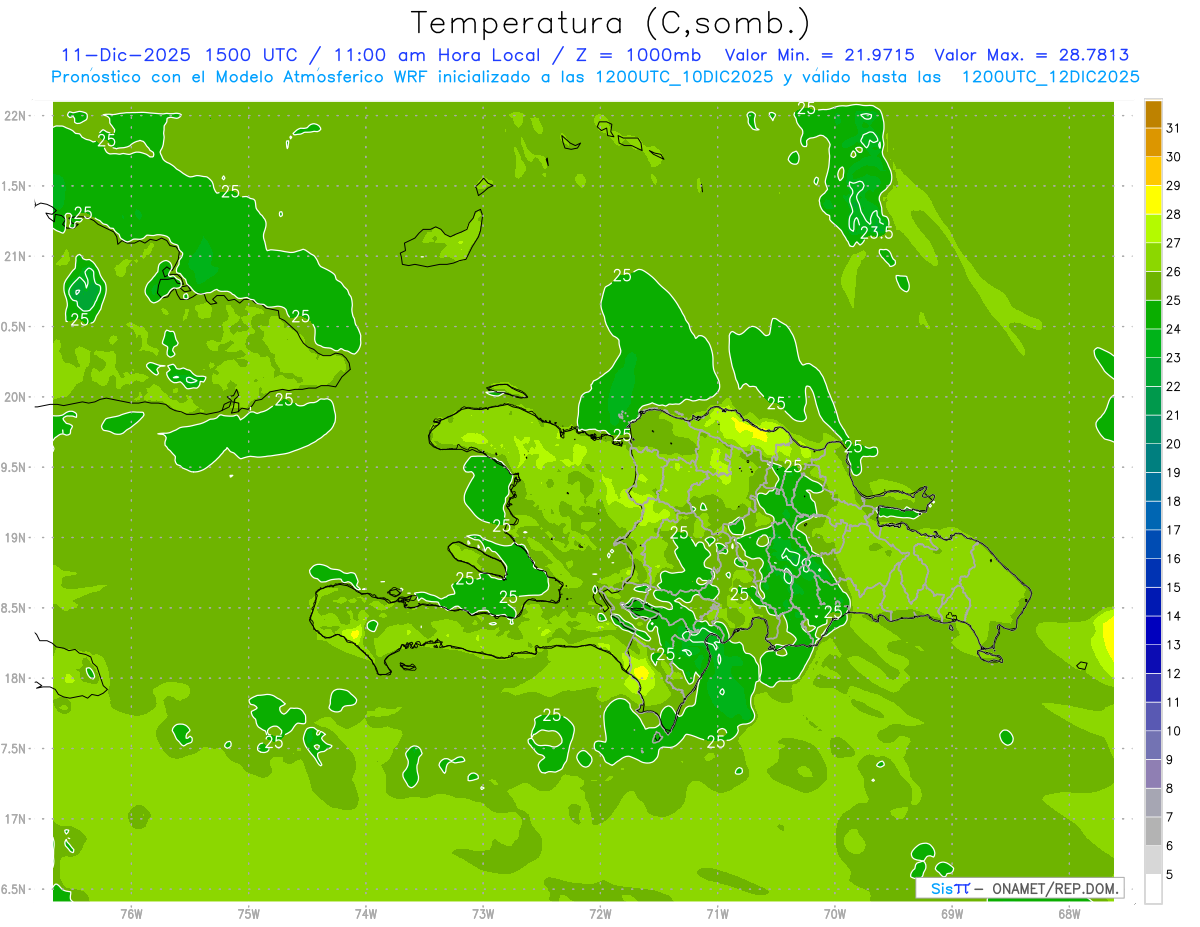Click the gray colorbar segment between 6 and 7
This screenshot has width=1200, height=927.
1153,831
